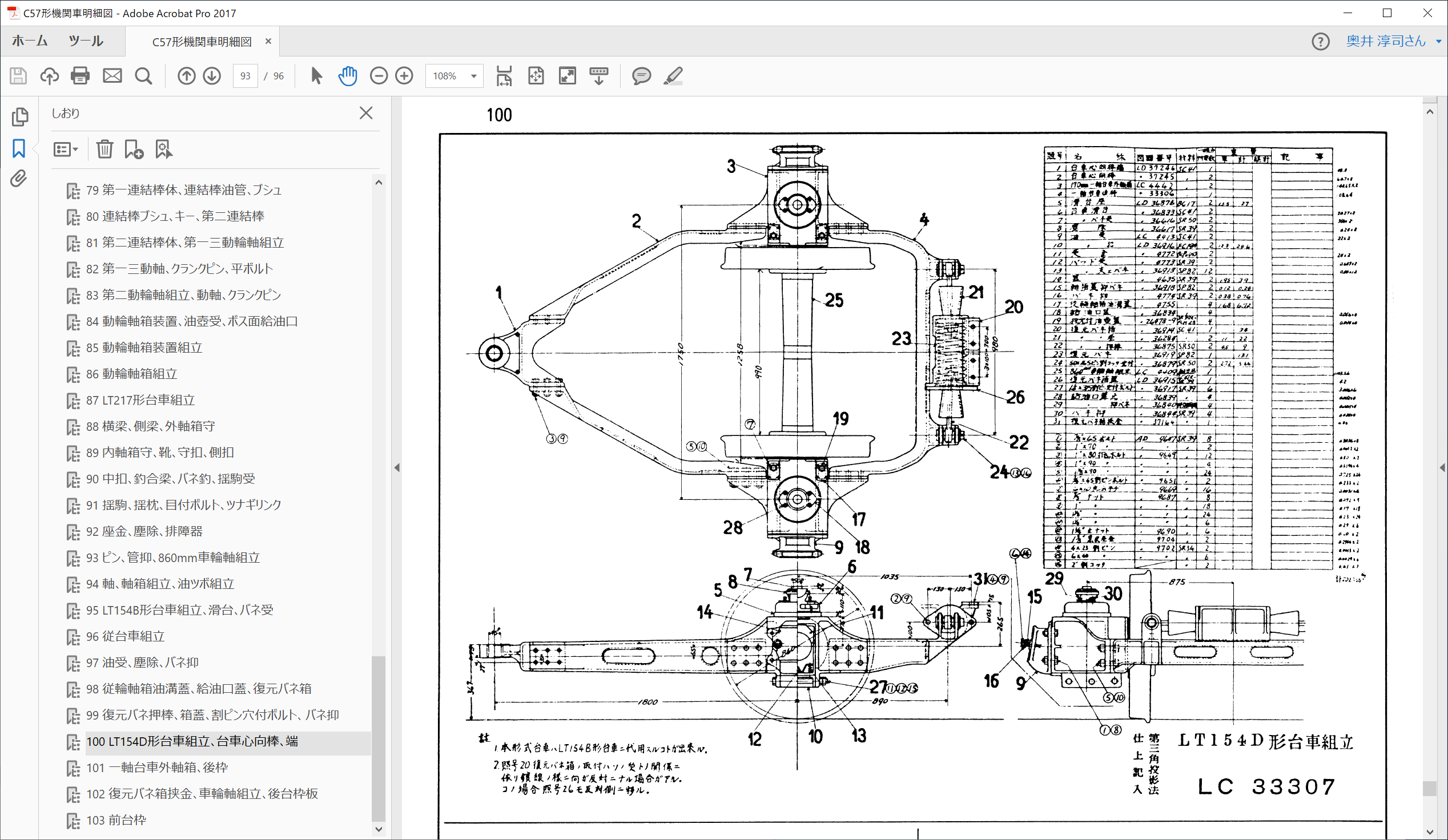1448x840 pixels.
Task: Open bookmark 84 動輪軸箱装置、油壺受
Action: pyautogui.click(x=192, y=321)
